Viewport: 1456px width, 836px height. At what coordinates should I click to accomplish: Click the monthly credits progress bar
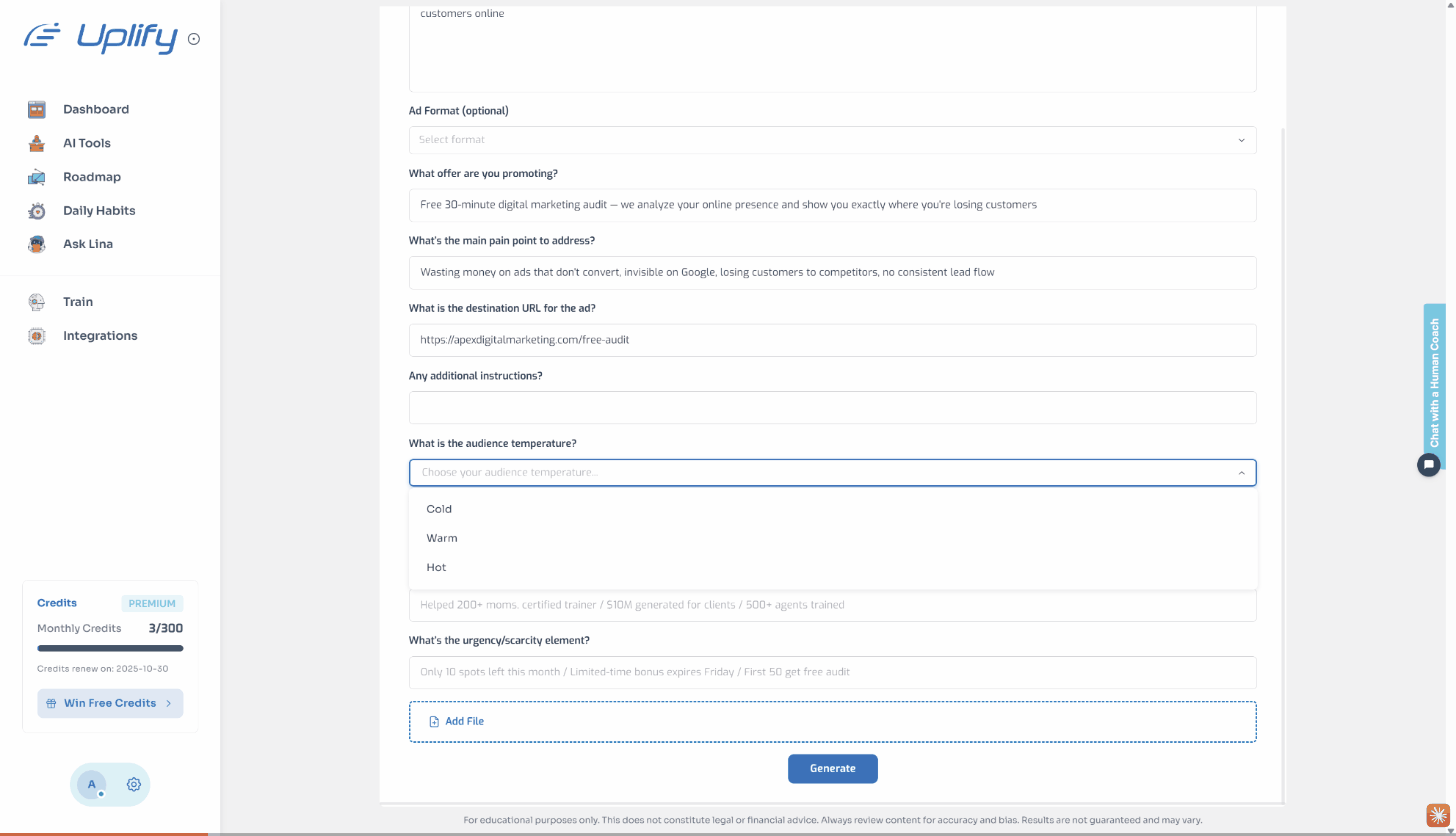coord(110,649)
